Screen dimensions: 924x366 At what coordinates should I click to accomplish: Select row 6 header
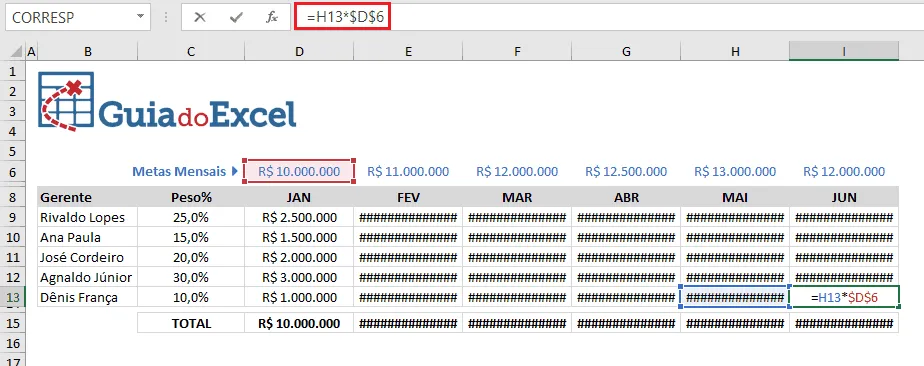pyautogui.click(x=12, y=172)
